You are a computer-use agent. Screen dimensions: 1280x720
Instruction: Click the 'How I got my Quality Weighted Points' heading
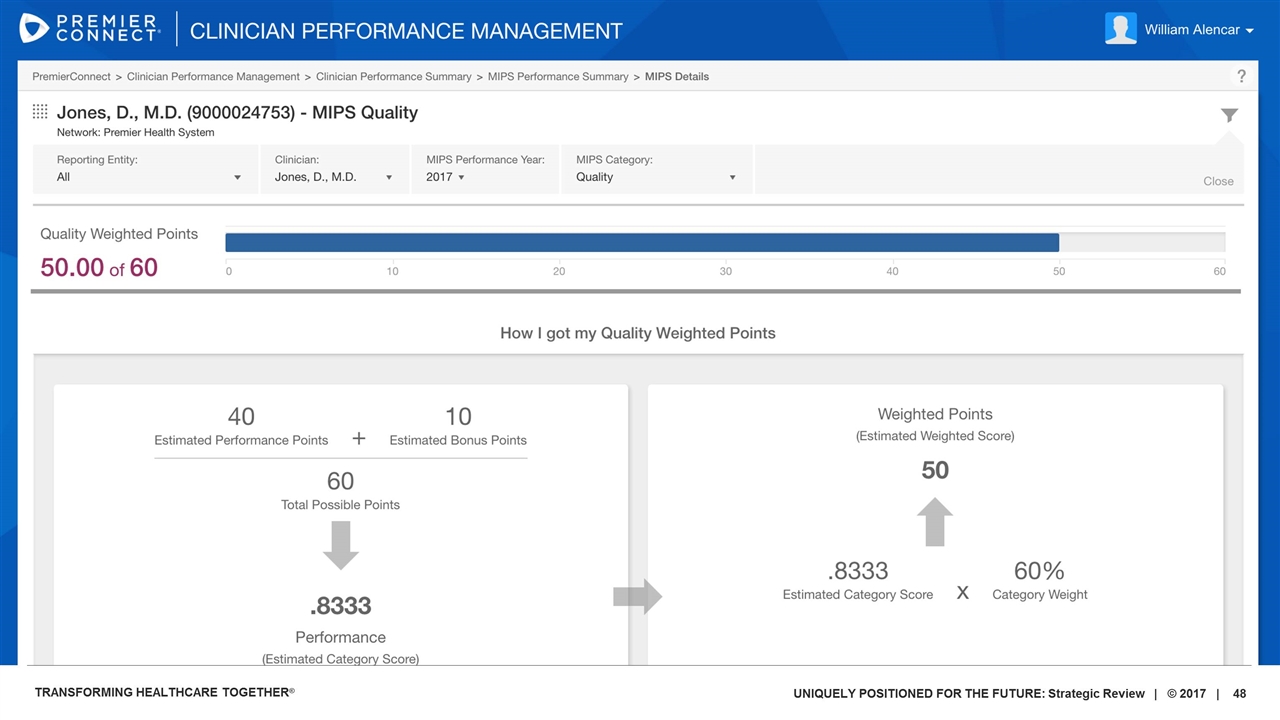coord(638,333)
